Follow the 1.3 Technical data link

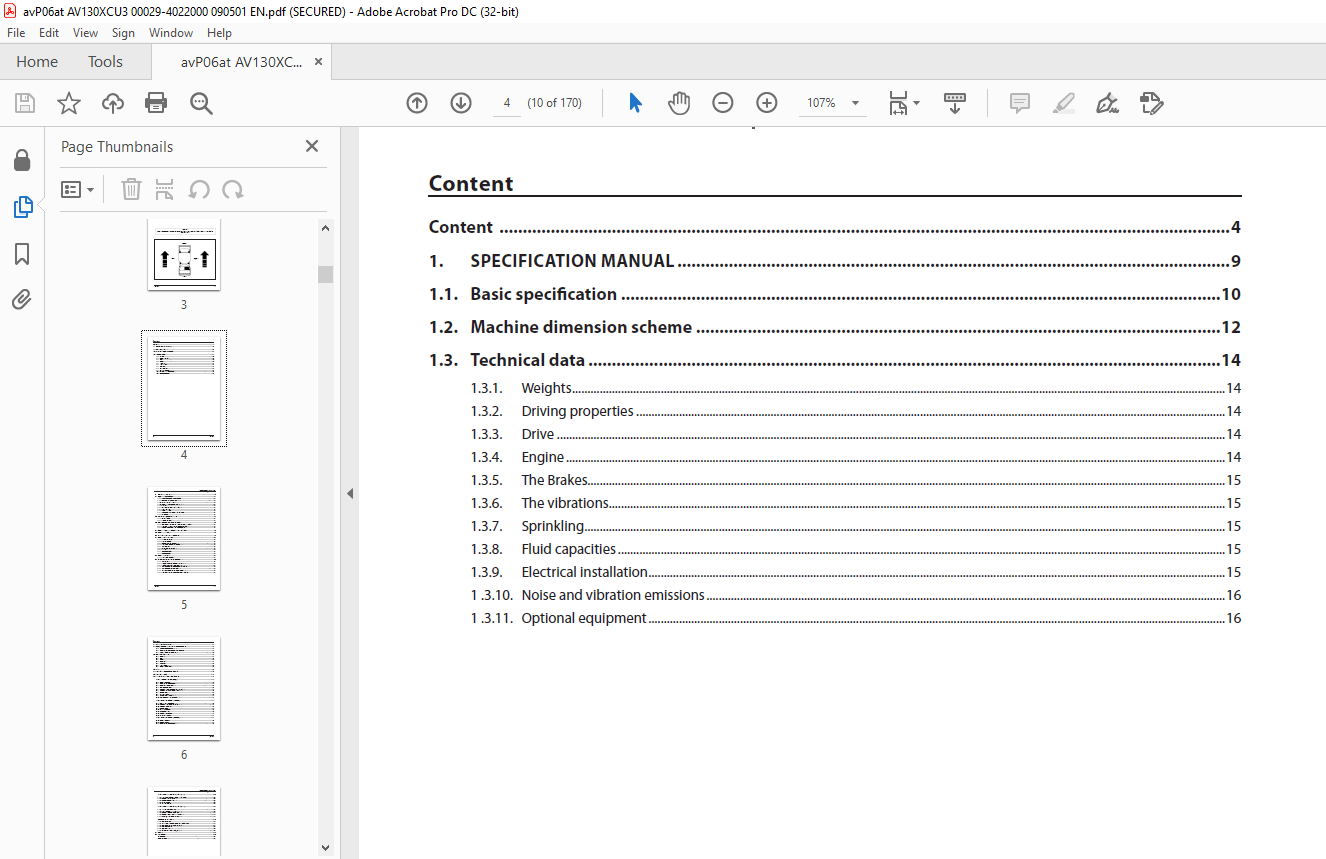pos(835,360)
